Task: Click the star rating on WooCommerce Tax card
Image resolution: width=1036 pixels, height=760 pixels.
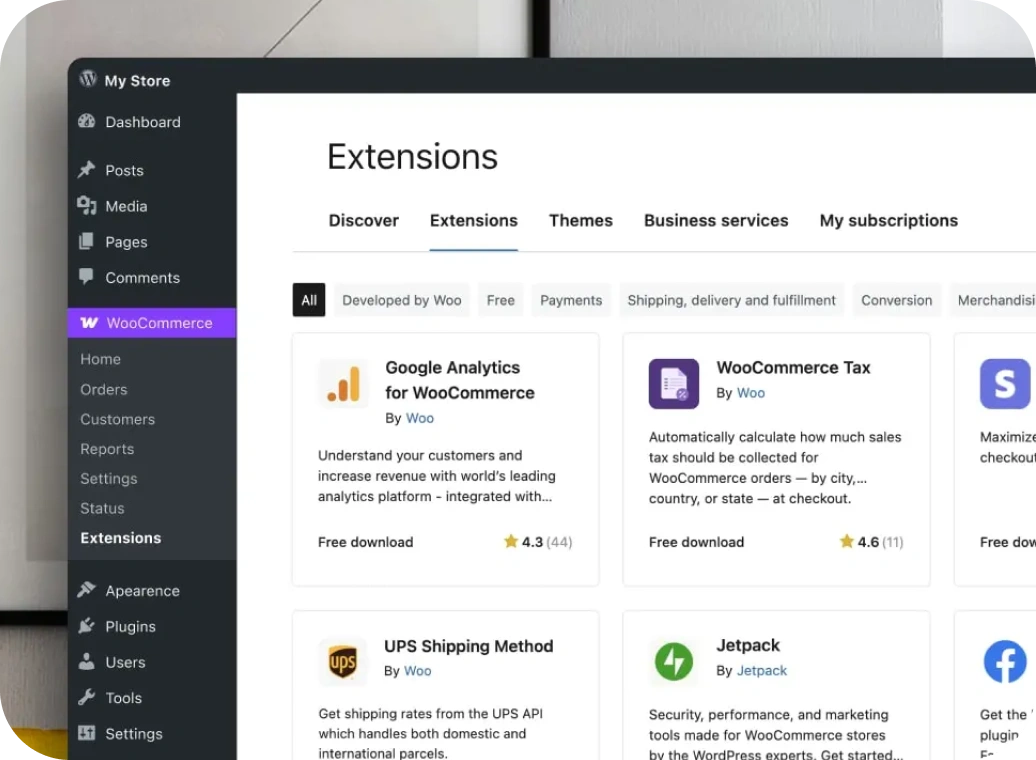Action: 871,542
